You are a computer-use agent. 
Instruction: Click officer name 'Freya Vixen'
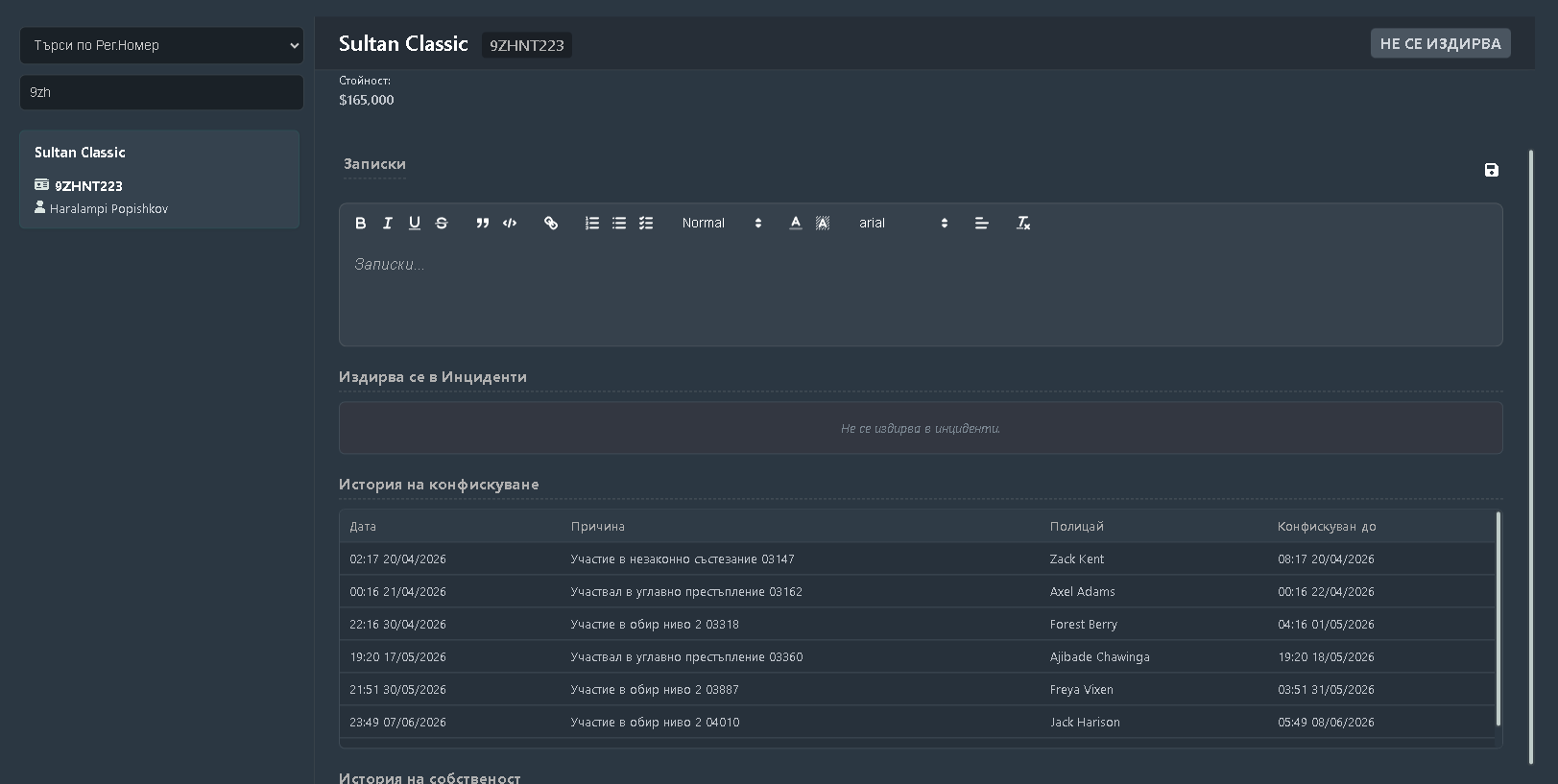[x=1082, y=690]
